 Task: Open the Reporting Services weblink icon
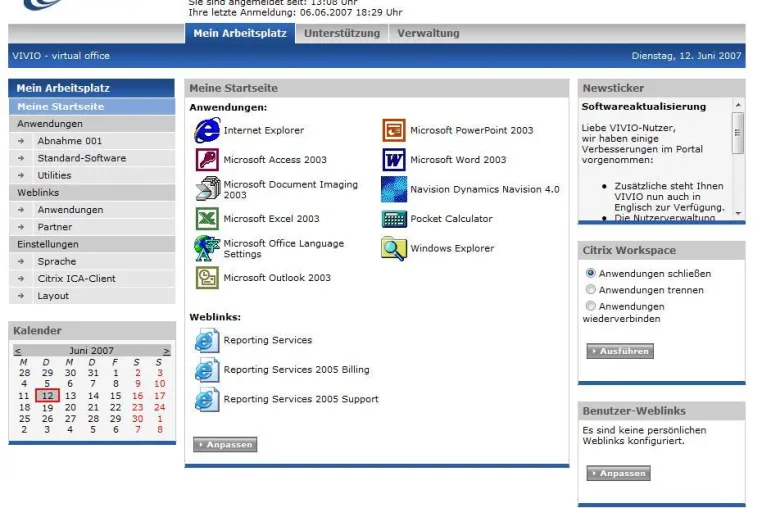(207, 340)
